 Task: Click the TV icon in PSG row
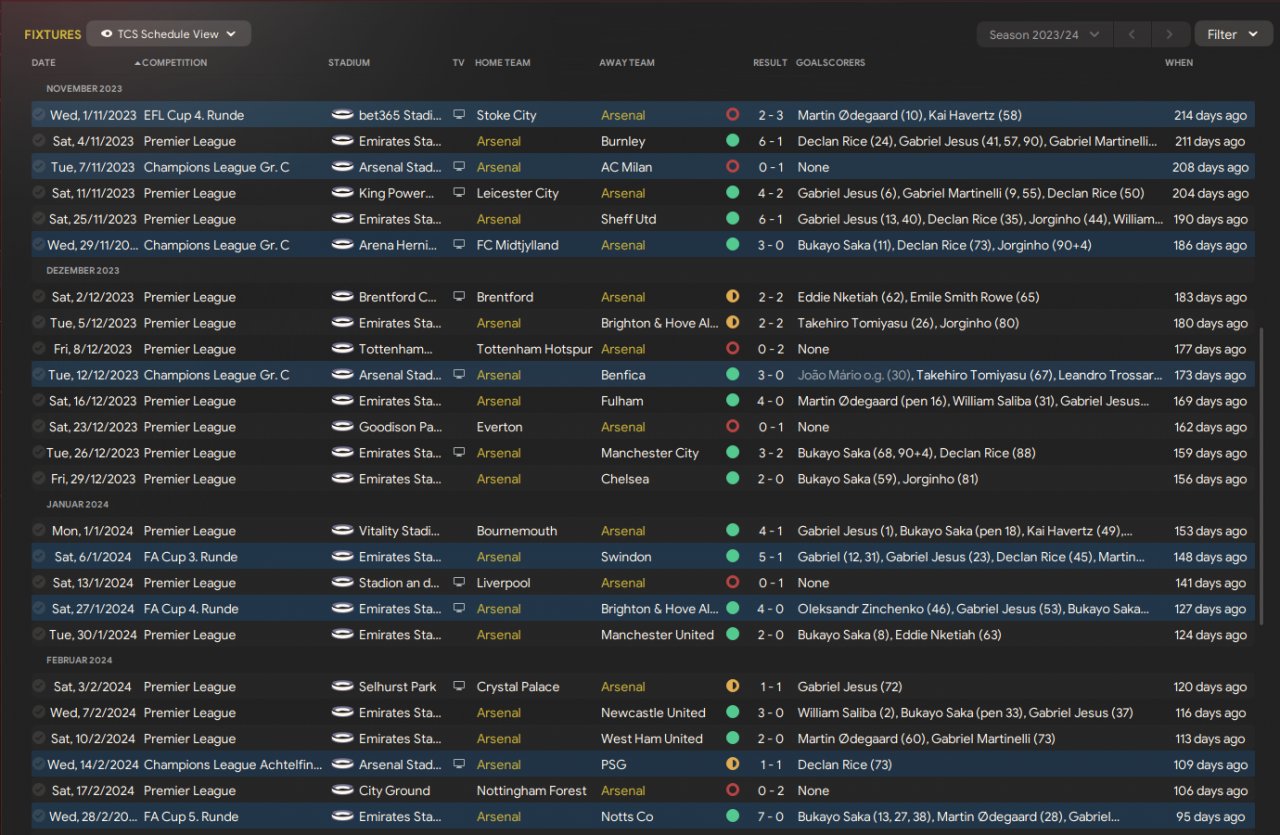459,765
